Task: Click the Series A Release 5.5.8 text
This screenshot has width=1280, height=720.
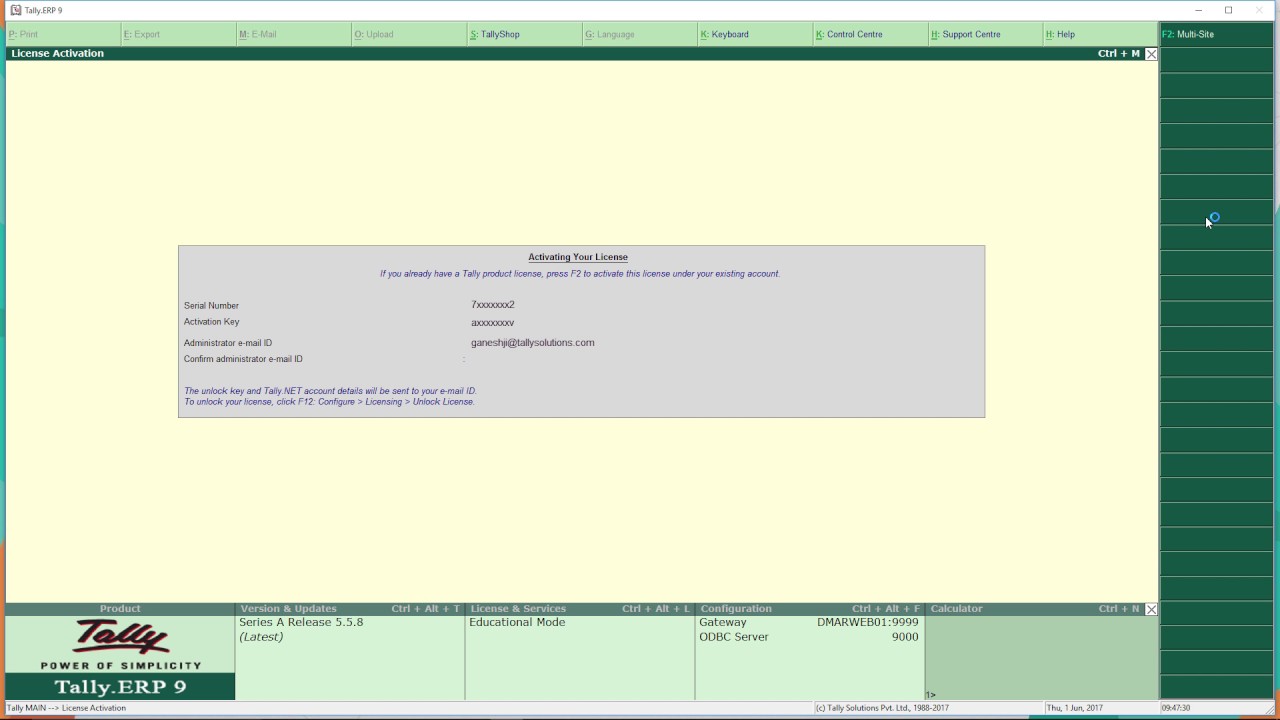Action: 301,622
